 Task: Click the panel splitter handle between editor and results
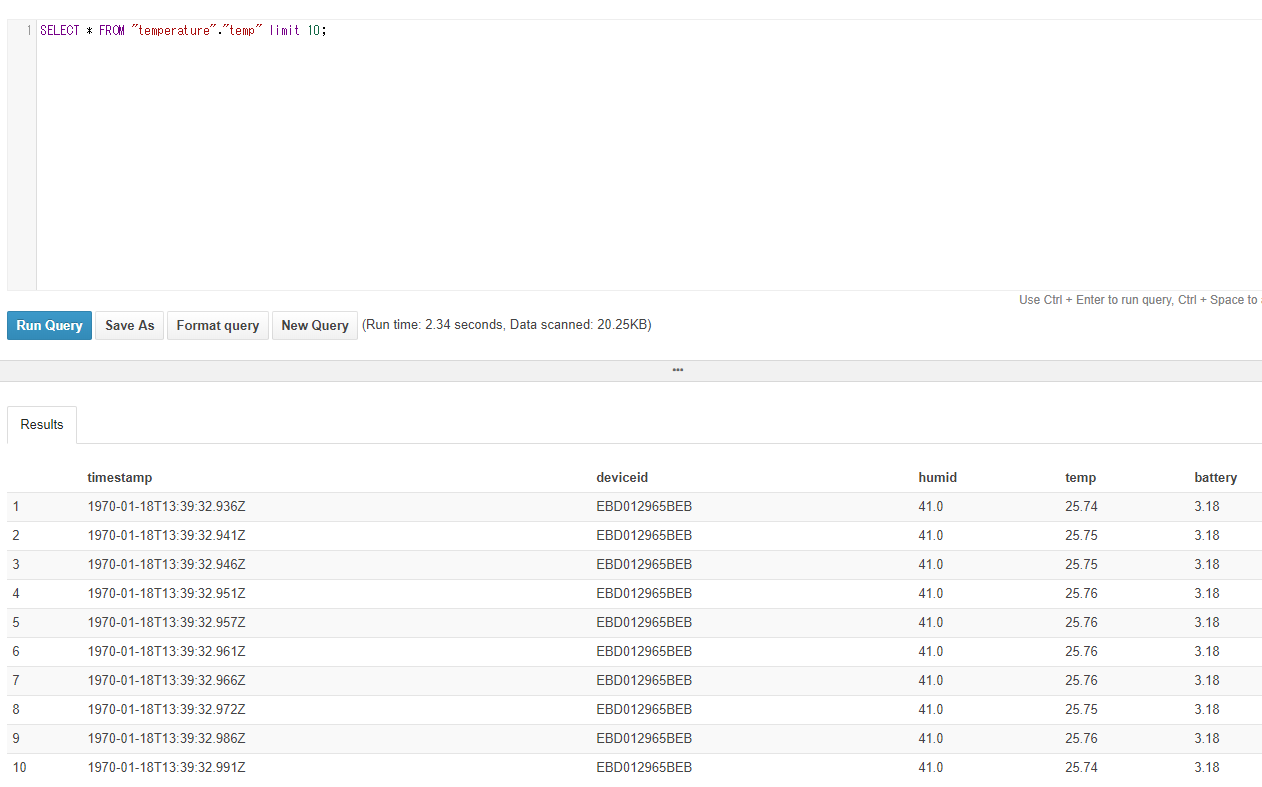[x=677, y=370]
